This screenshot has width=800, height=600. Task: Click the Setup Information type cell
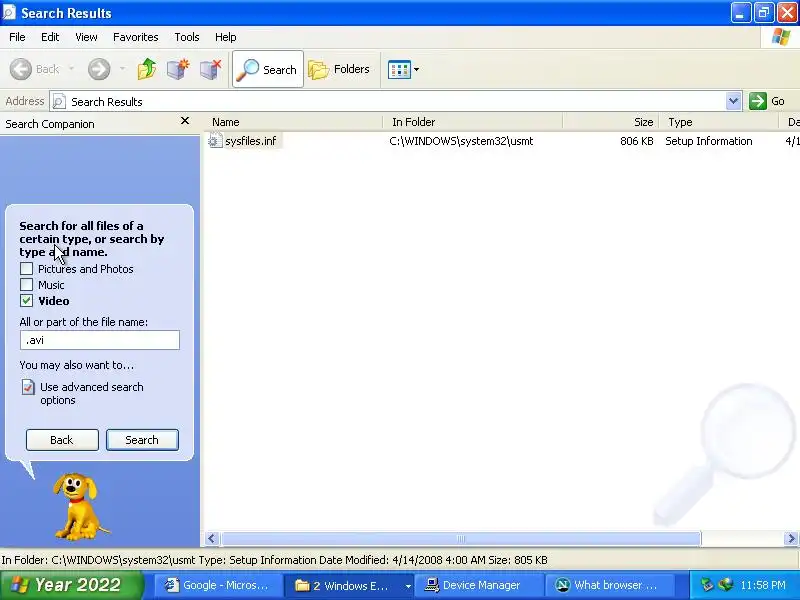click(x=709, y=141)
